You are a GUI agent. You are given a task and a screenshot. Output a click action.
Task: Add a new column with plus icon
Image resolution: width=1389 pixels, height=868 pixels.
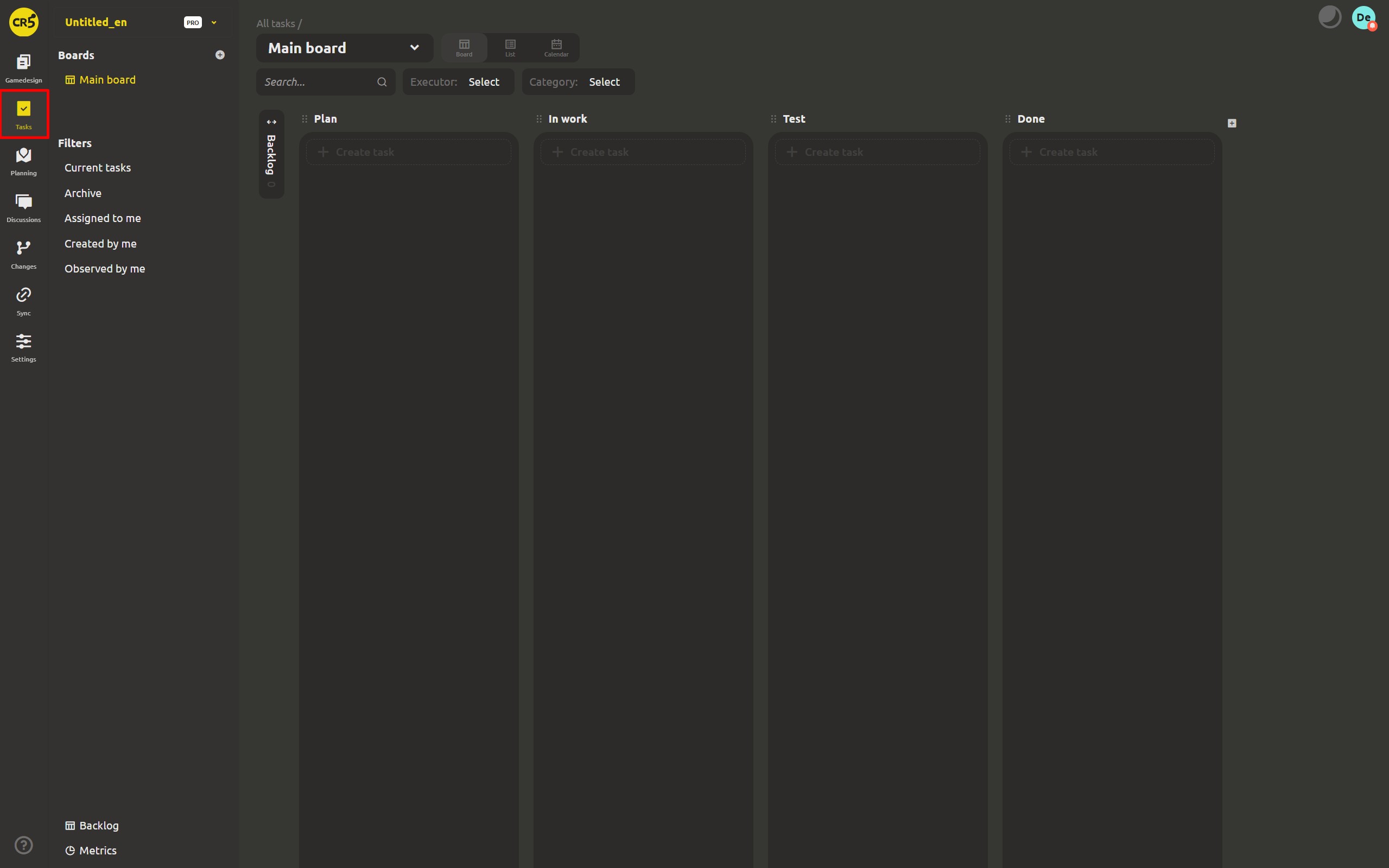(1232, 123)
